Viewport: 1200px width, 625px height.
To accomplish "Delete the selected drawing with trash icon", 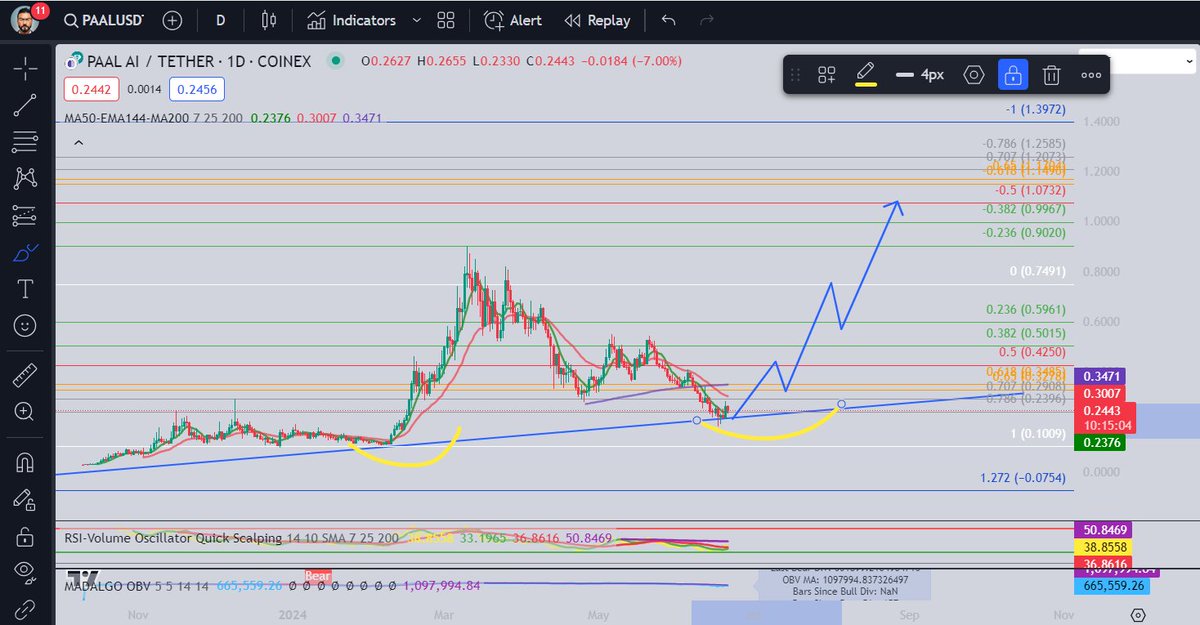I will [1051, 75].
